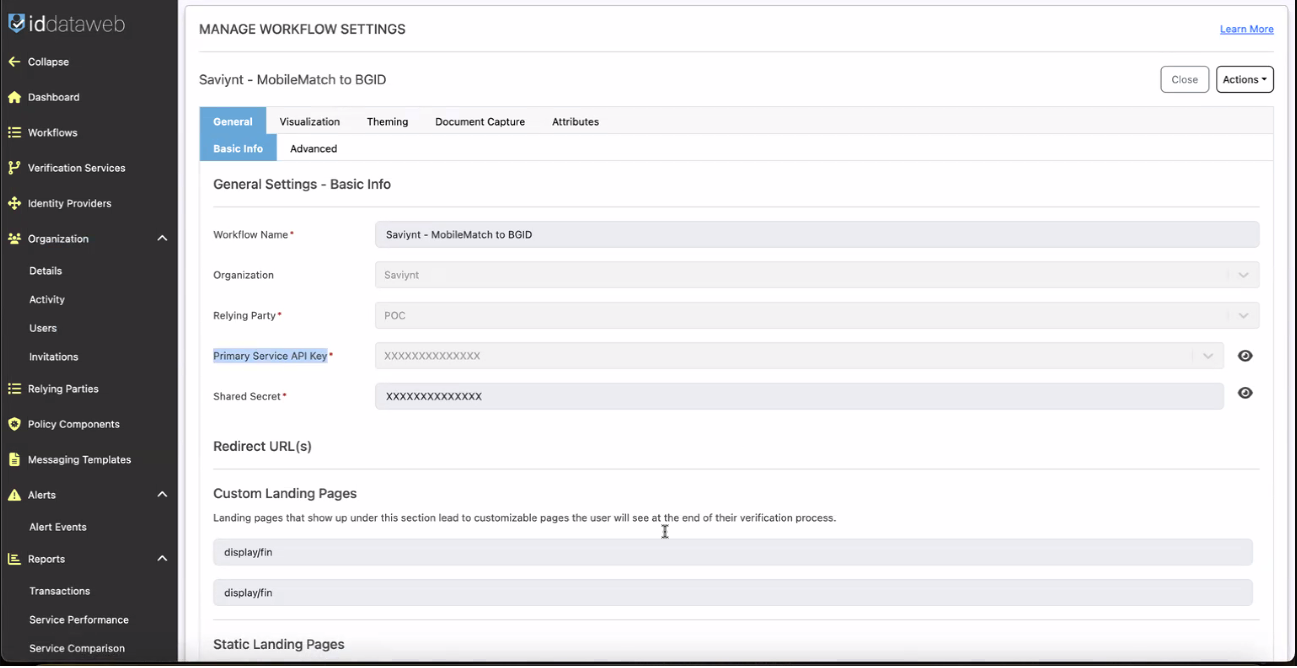The width and height of the screenshot is (1297, 668).
Task: Open Messaging Templates page
Action: click(x=79, y=460)
